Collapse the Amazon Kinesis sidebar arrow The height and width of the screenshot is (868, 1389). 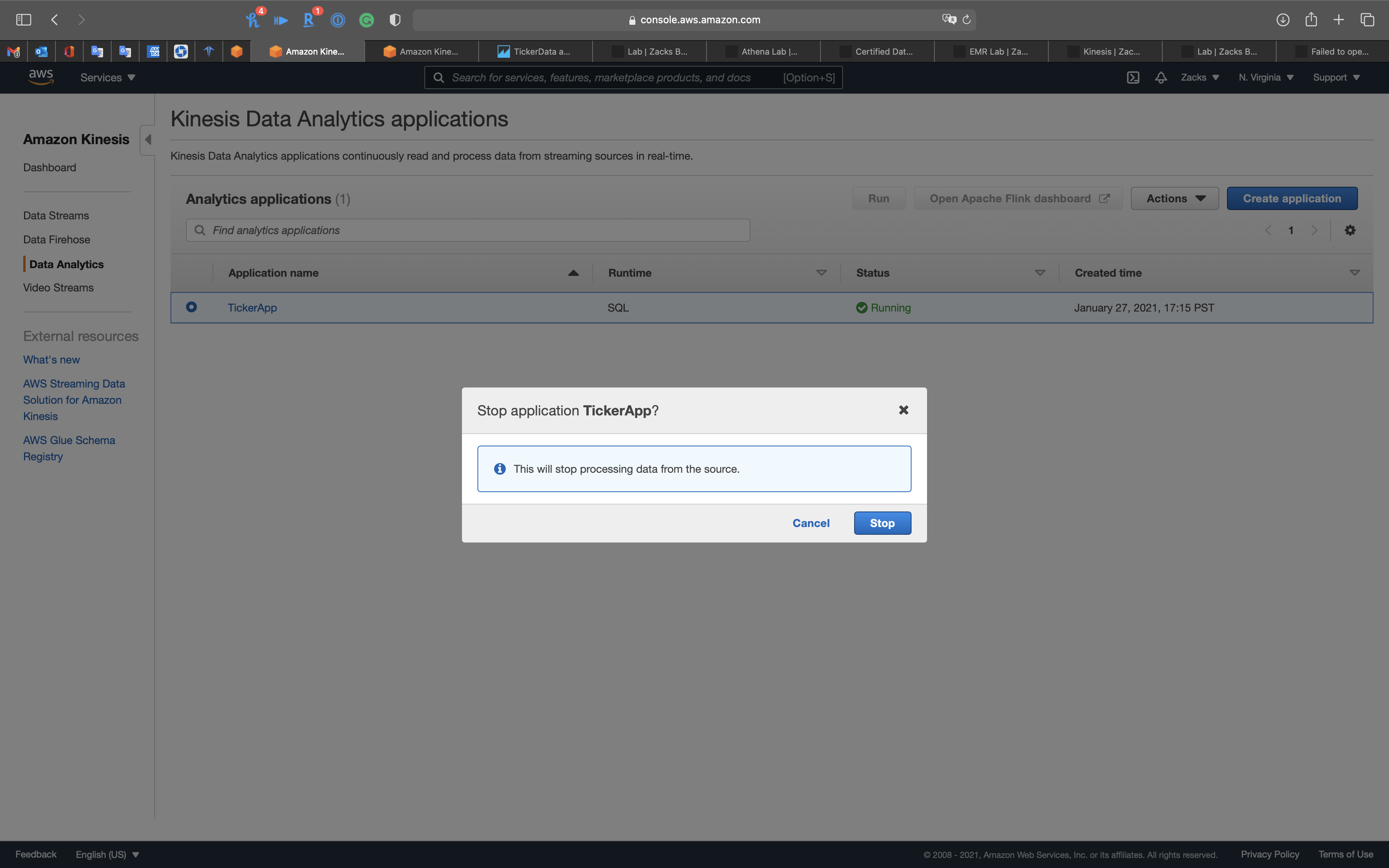[x=148, y=139]
